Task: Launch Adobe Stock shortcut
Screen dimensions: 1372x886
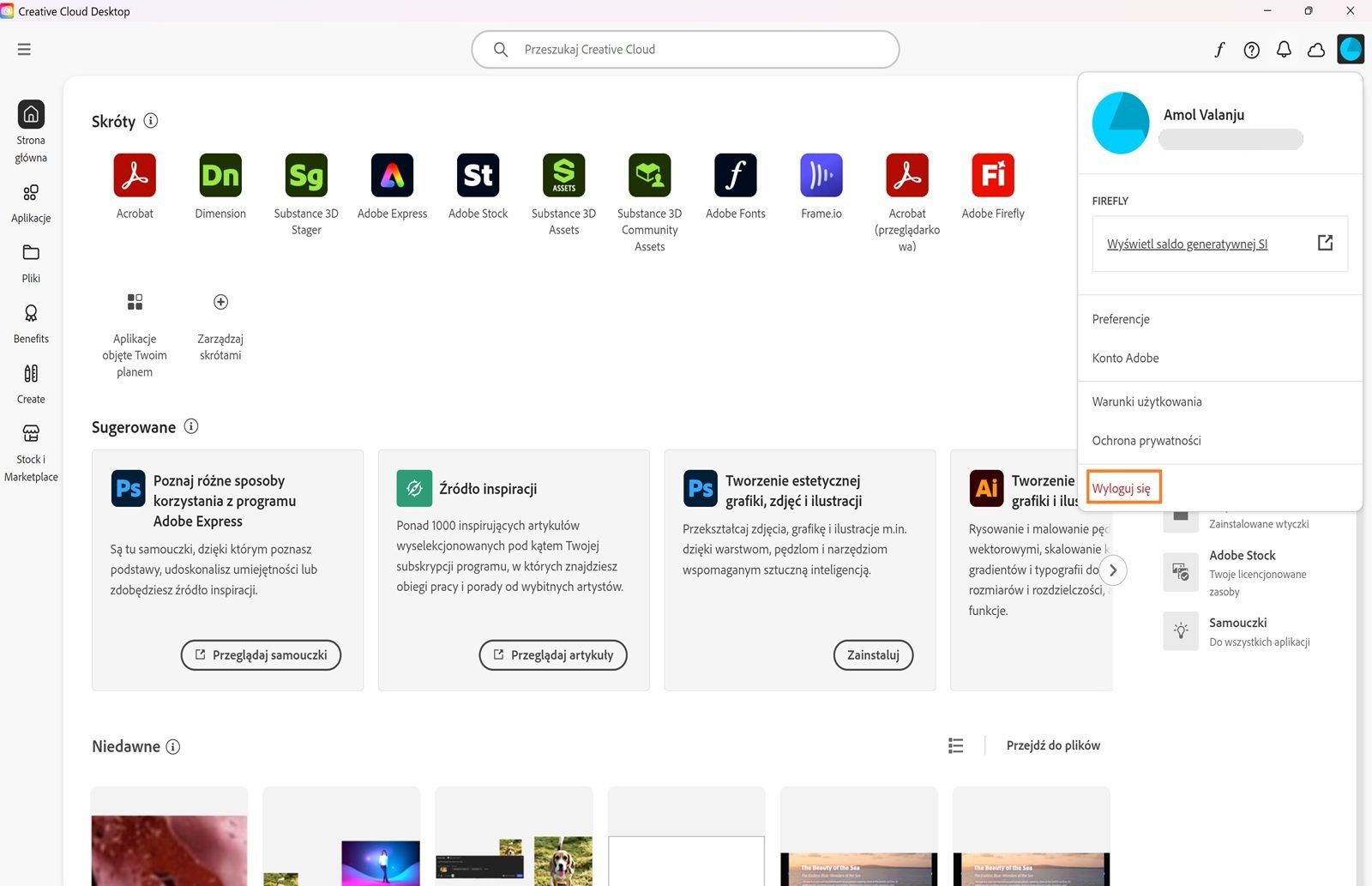Action: [478, 175]
